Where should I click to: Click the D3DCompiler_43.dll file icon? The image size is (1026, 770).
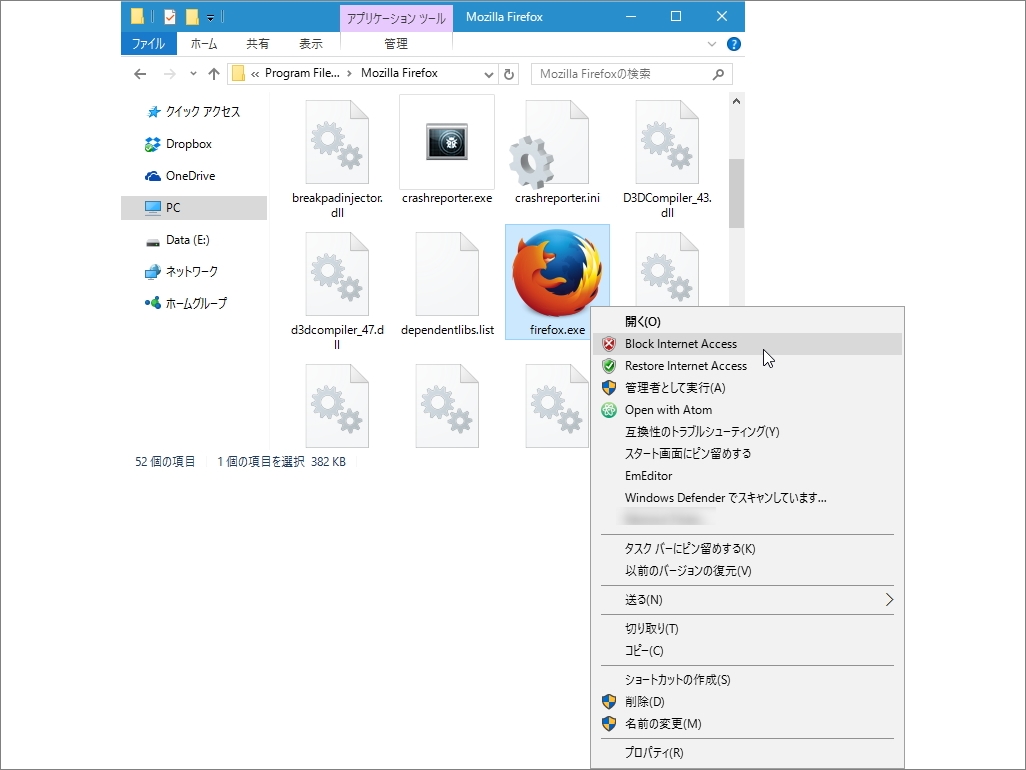(667, 142)
